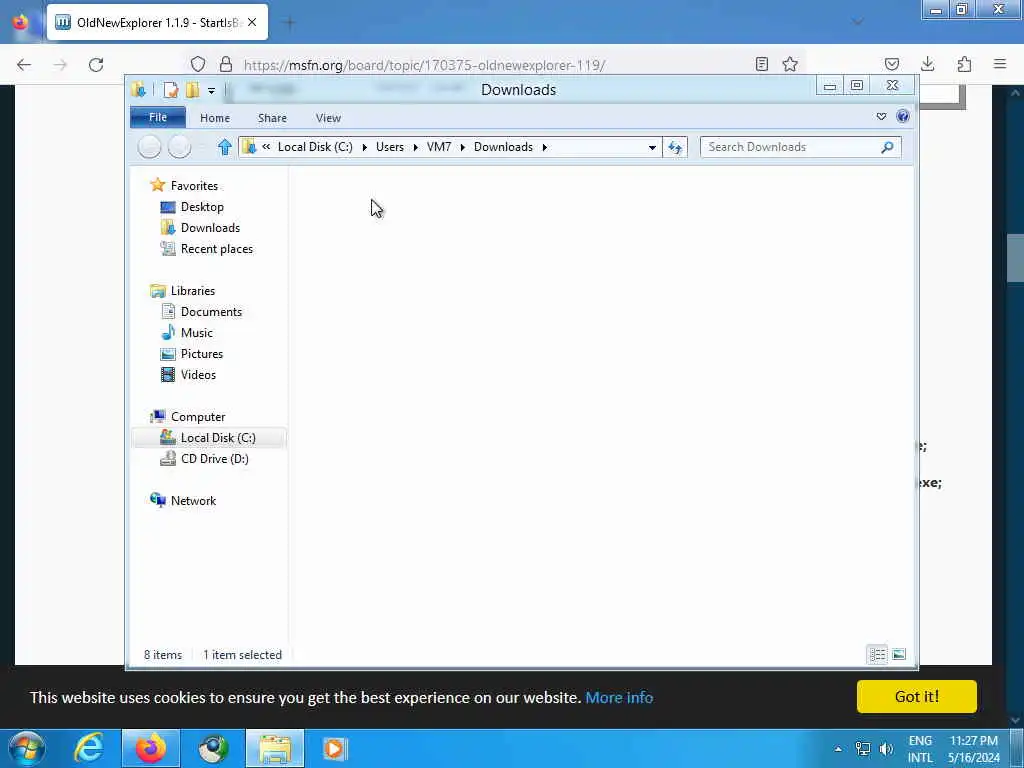Open Firefox hamburger application menu

pos(1000,64)
